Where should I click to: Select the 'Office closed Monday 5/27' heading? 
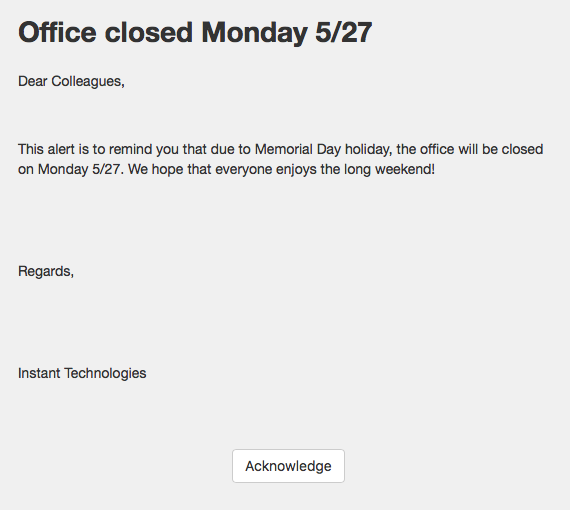195,32
